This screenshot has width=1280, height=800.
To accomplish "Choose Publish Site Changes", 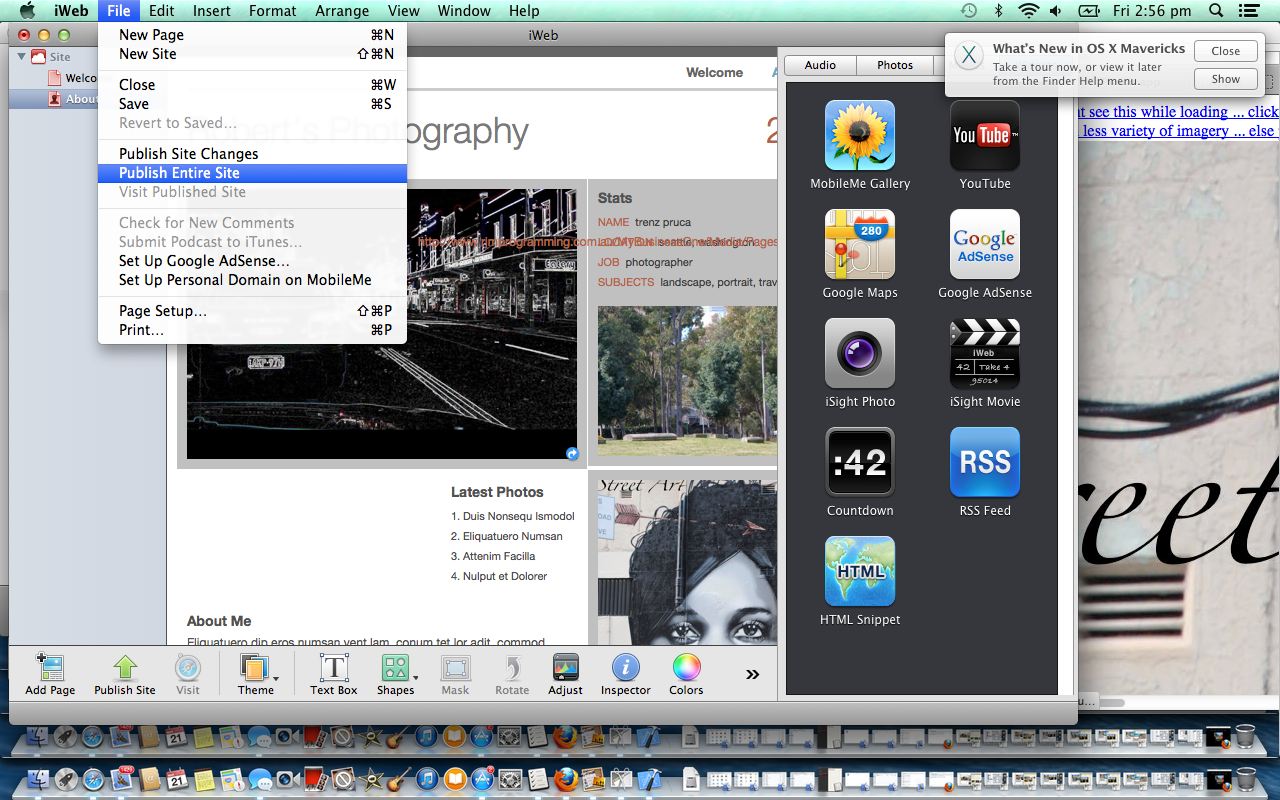I will 252,154.
